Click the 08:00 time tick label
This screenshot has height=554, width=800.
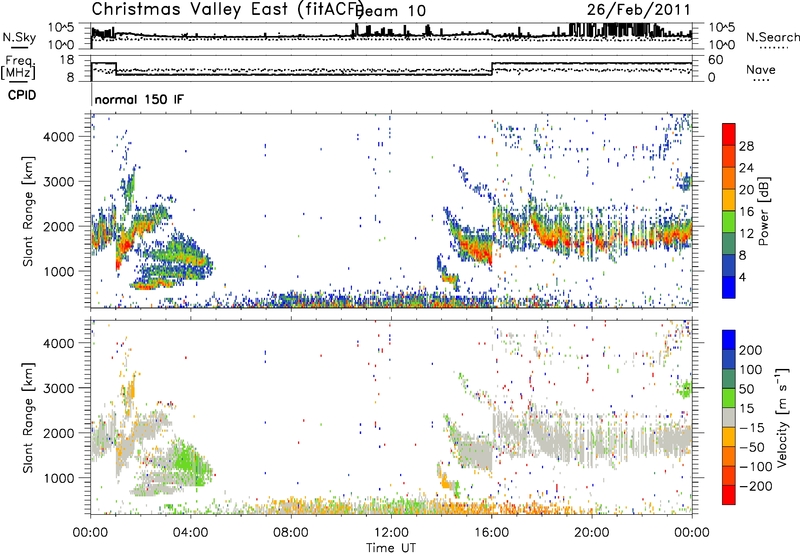291,533
